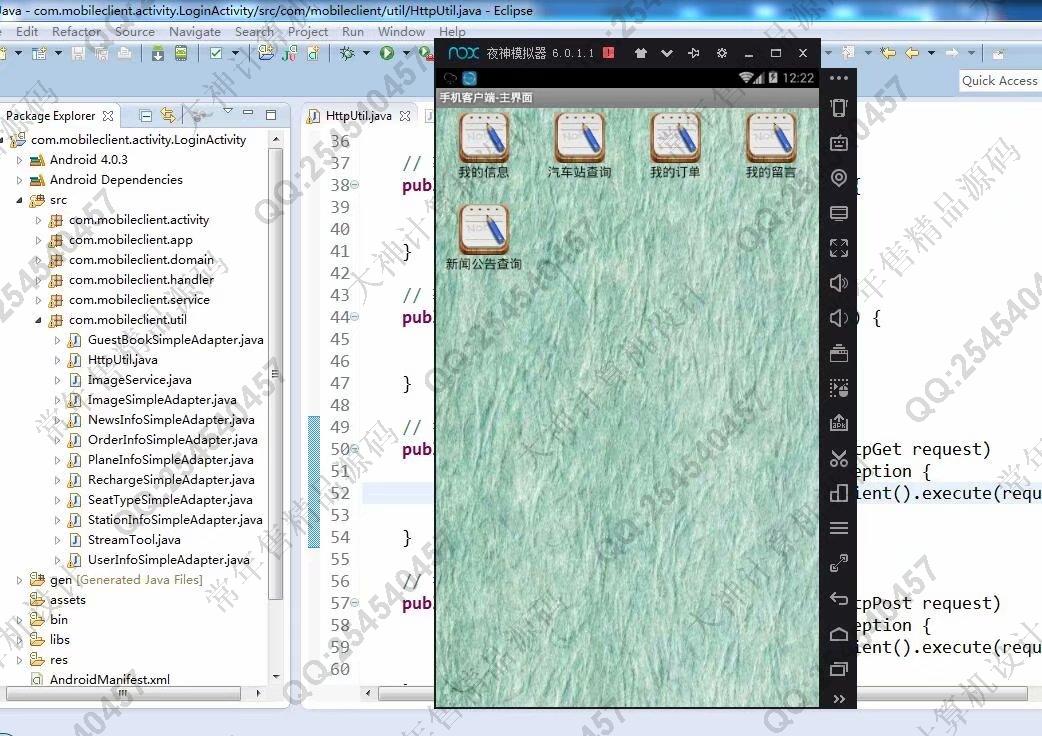The image size is (1042, 736).
Task: Click the Eclipse Run green play button
Action: (387, 53)
